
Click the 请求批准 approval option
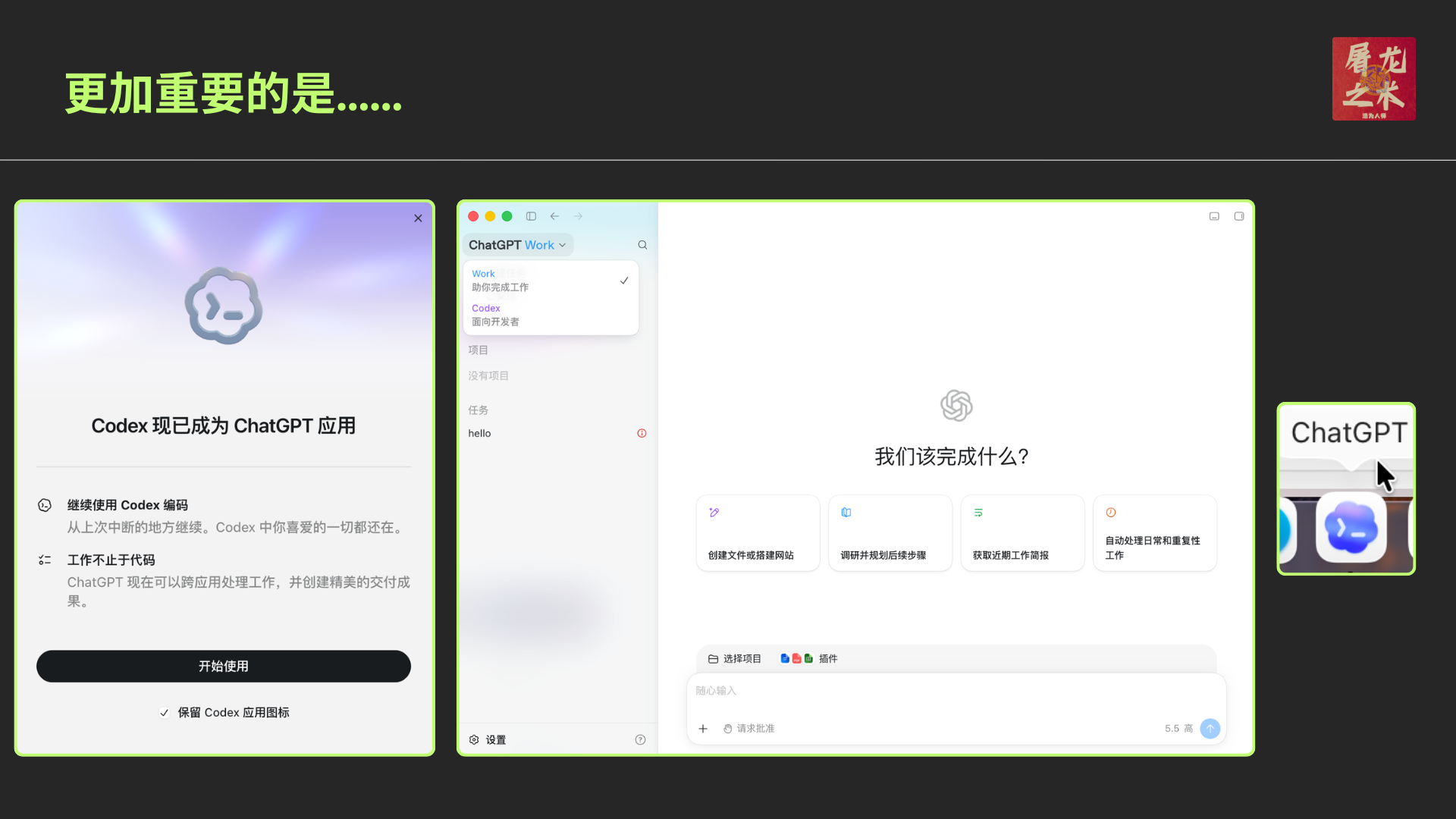click(748, 729)
